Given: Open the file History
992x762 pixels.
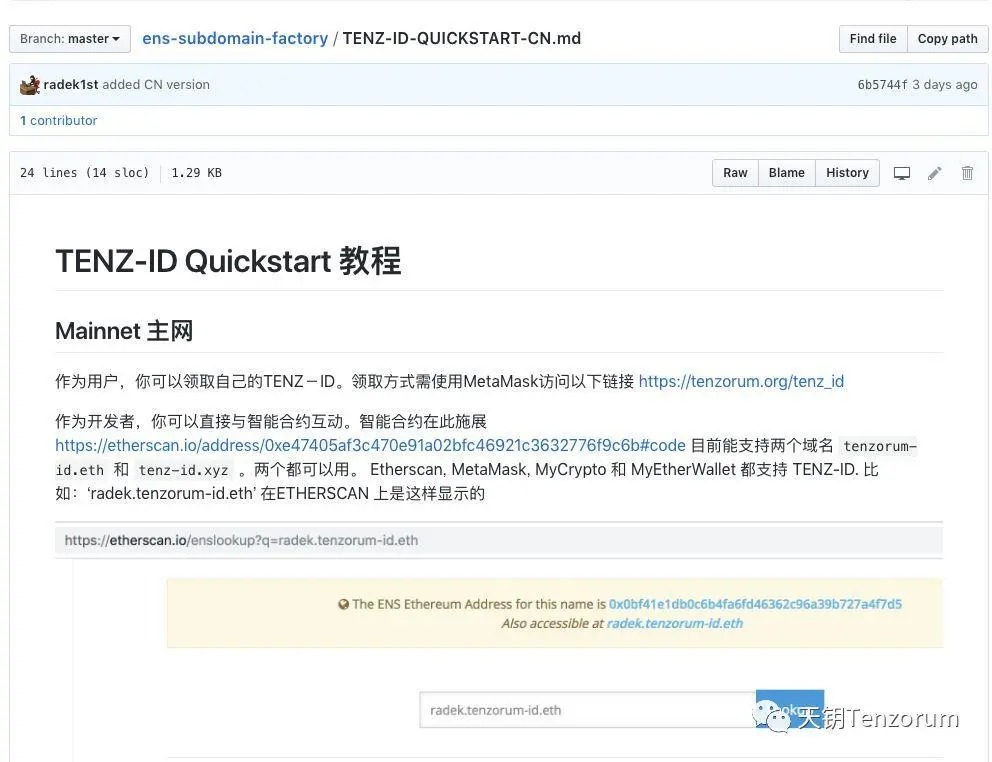Looking at the screenshot, I should tap(847, 173).
